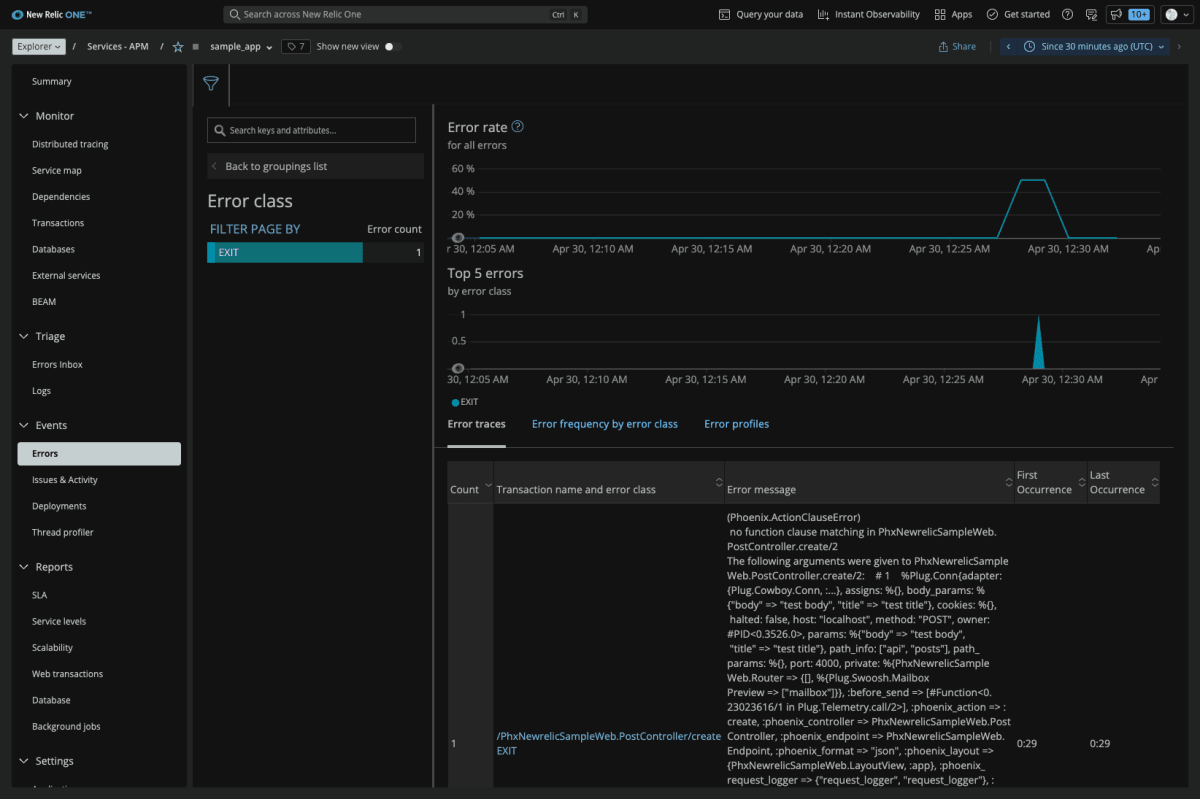The image size is (1200, 799).
Task: Sort Transaction name and error class column
Action: pos(718,483)
